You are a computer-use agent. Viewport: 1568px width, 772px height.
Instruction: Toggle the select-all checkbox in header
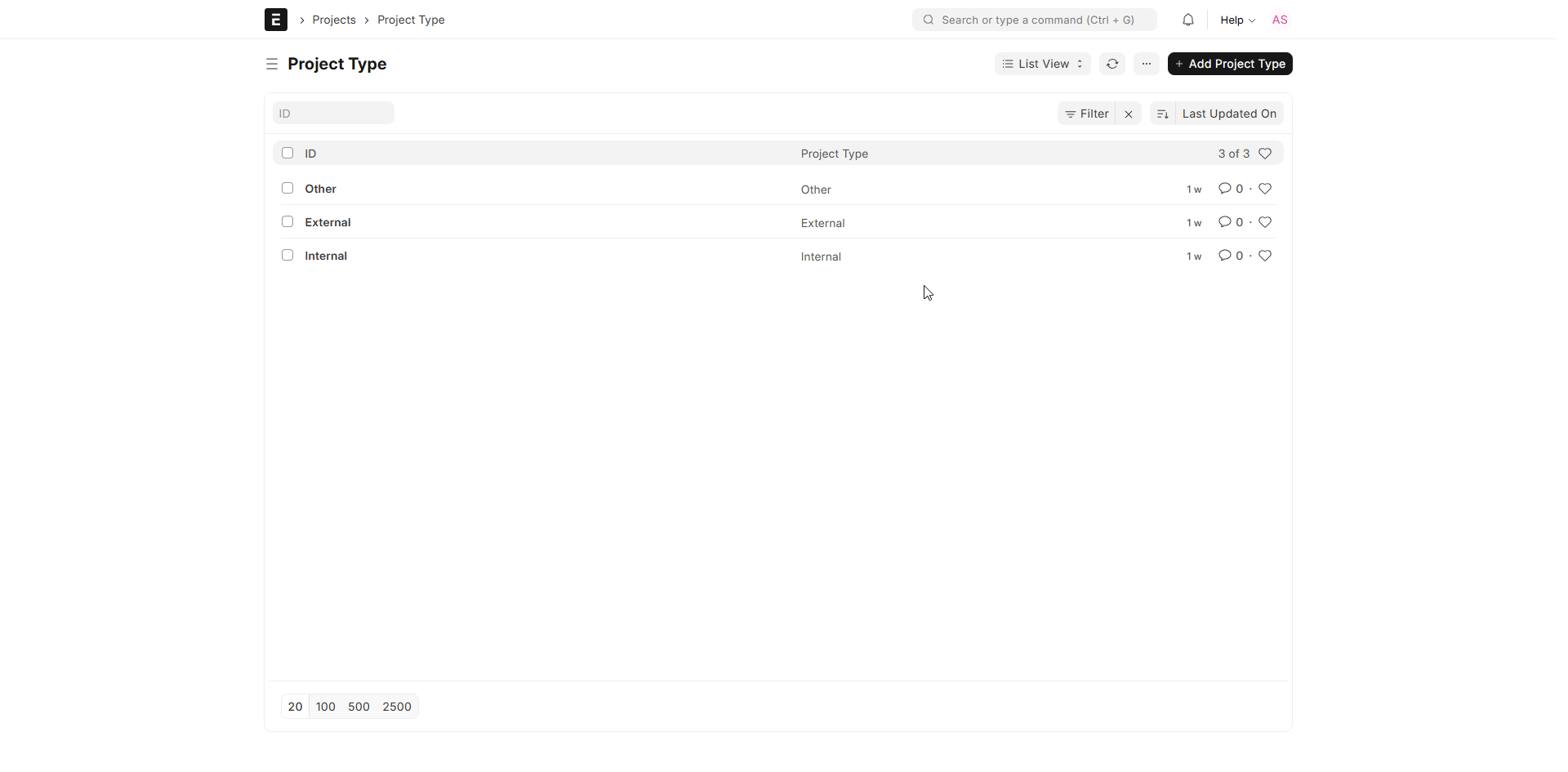(x=287, y=153)
